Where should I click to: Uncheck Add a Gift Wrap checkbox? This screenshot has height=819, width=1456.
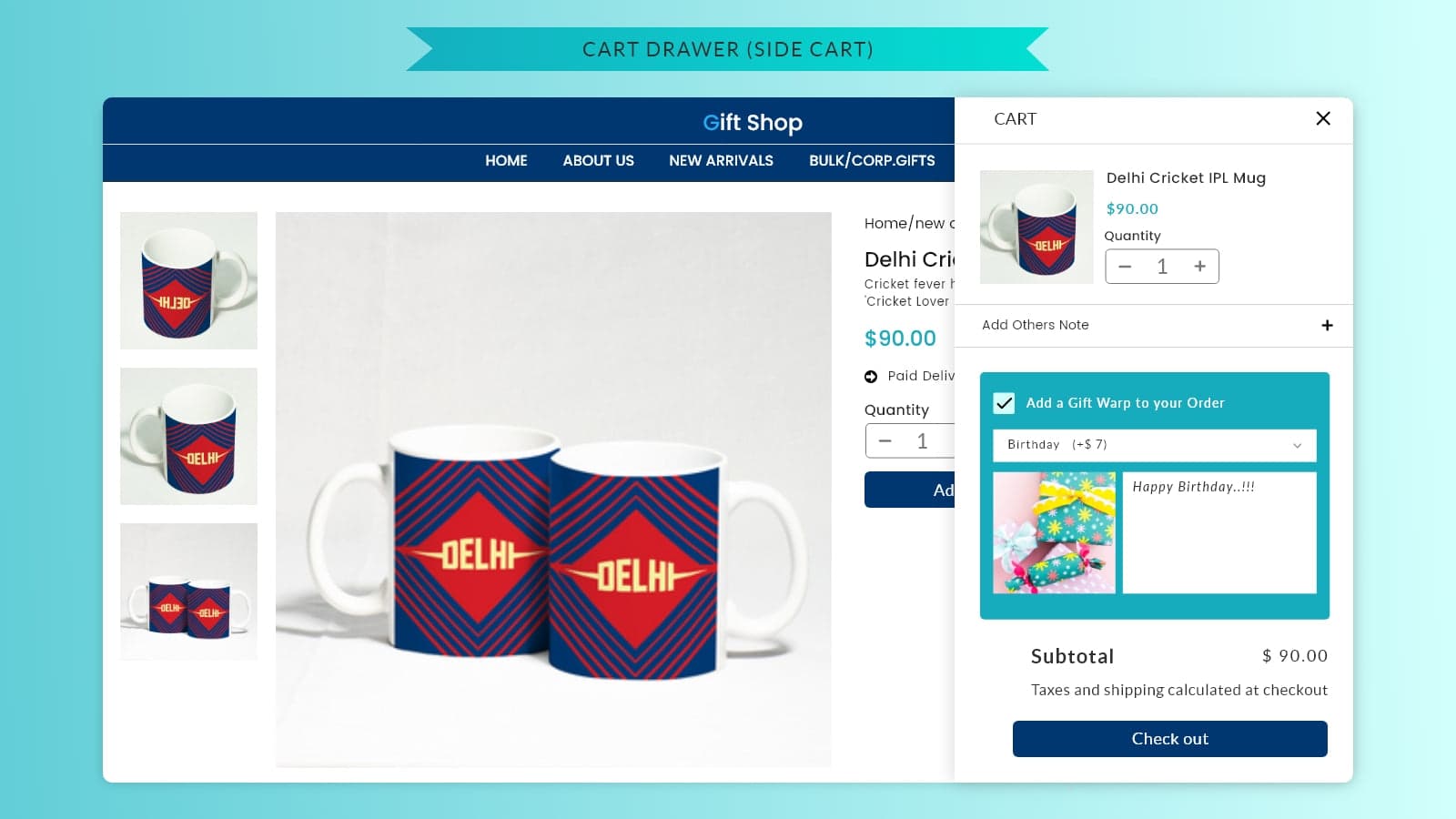[1004, 403]
